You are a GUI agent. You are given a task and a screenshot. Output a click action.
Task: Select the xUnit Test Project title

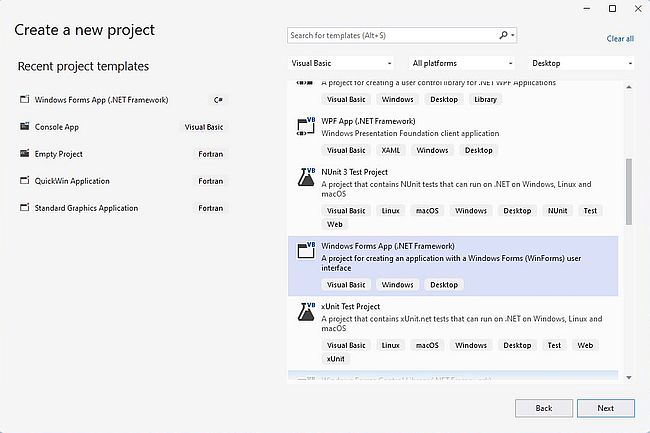tap(350, 306)
